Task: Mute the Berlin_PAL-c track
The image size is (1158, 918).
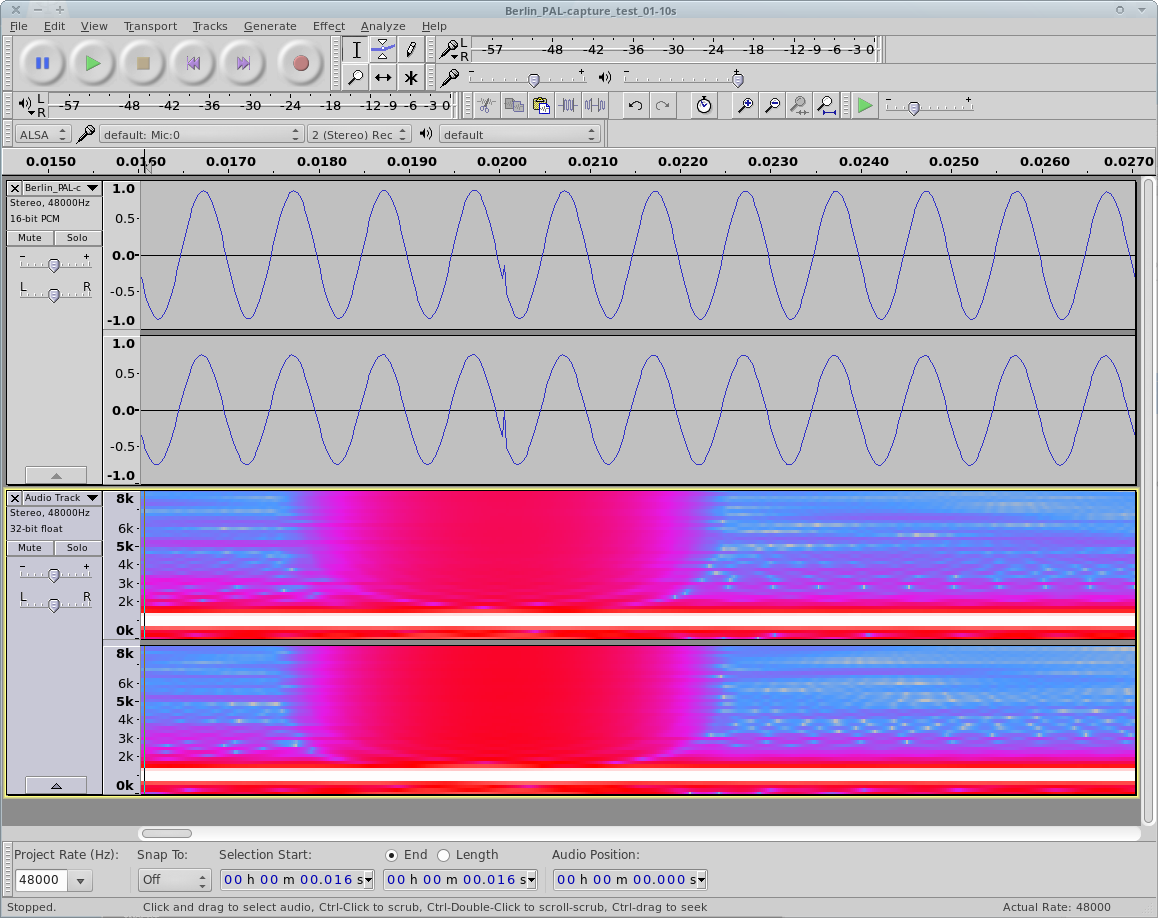Action: pyautogui.click(x=30, y=238)
